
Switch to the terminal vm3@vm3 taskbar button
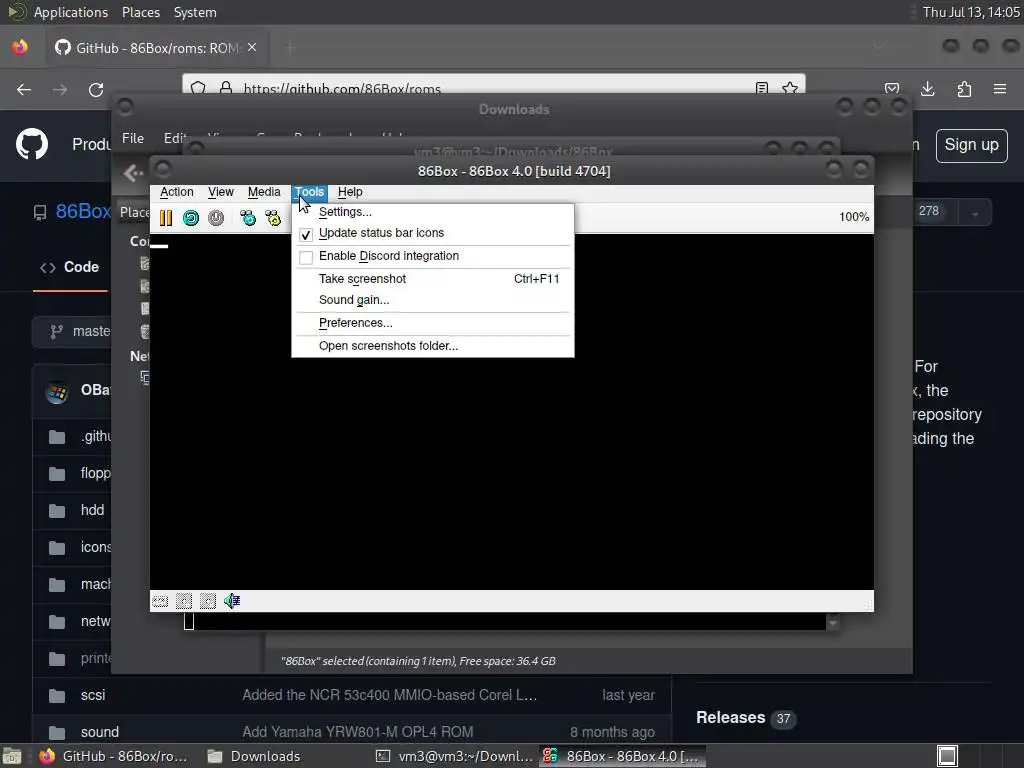pyautogui.click(x=455, y=756)
